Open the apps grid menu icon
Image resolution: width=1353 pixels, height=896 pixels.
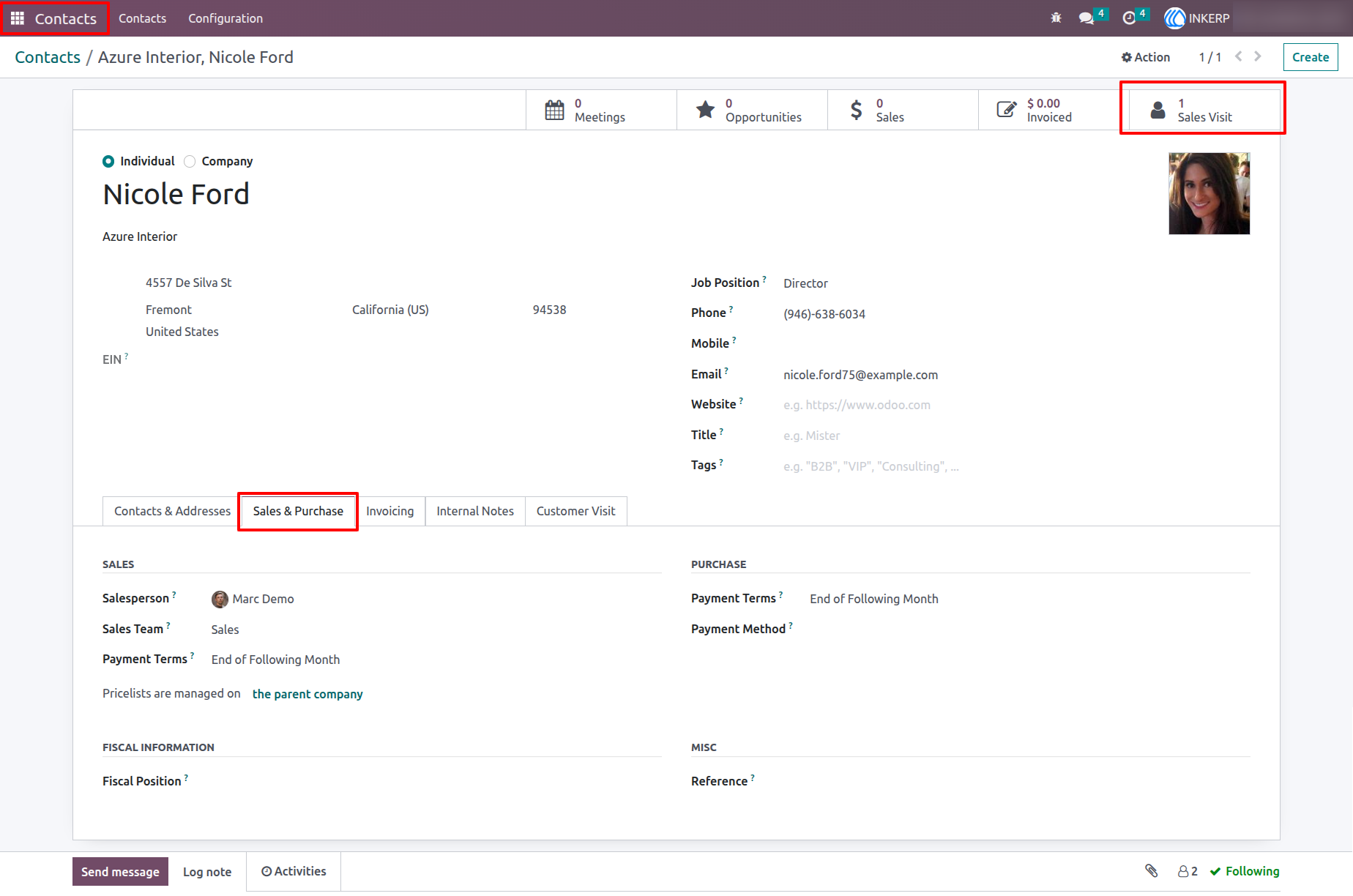click(x=18, y=18)
